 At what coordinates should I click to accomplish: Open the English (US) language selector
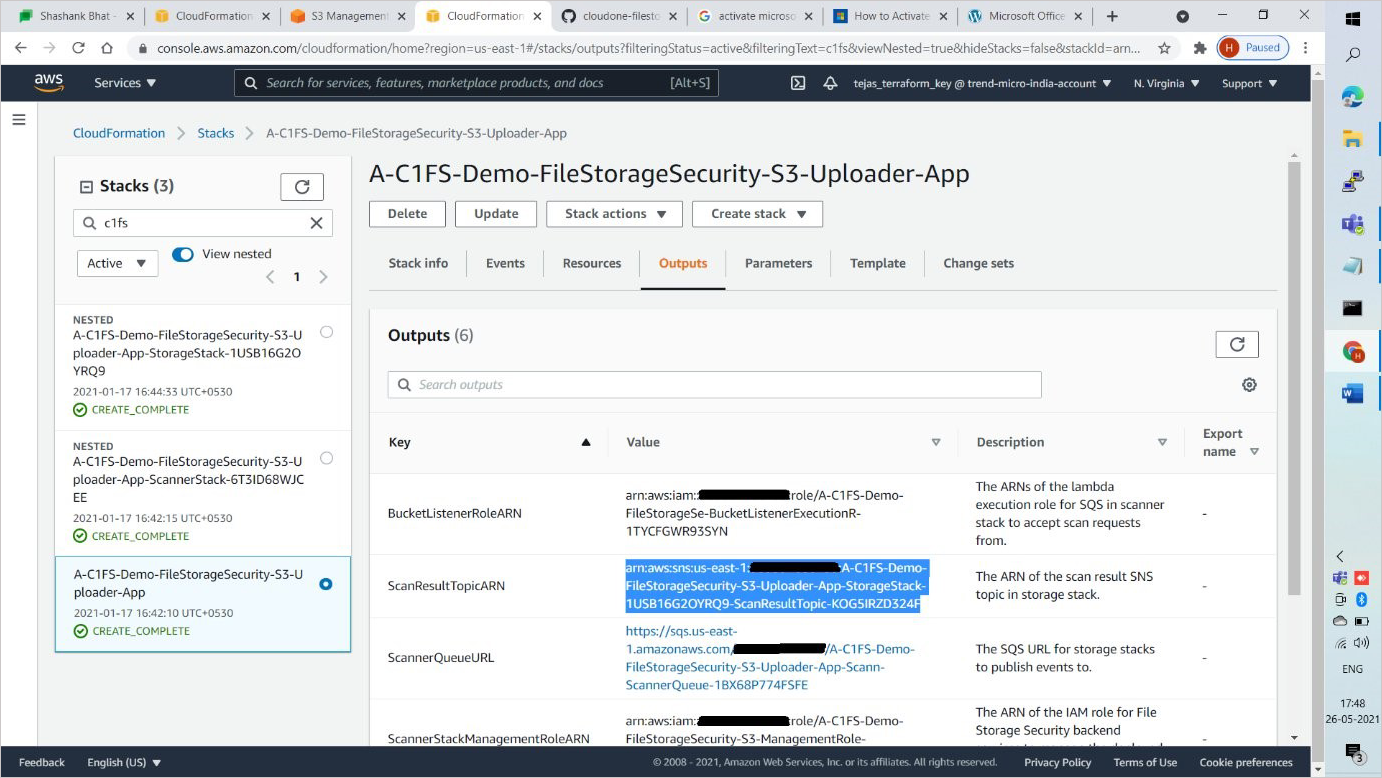coord(124,763)
